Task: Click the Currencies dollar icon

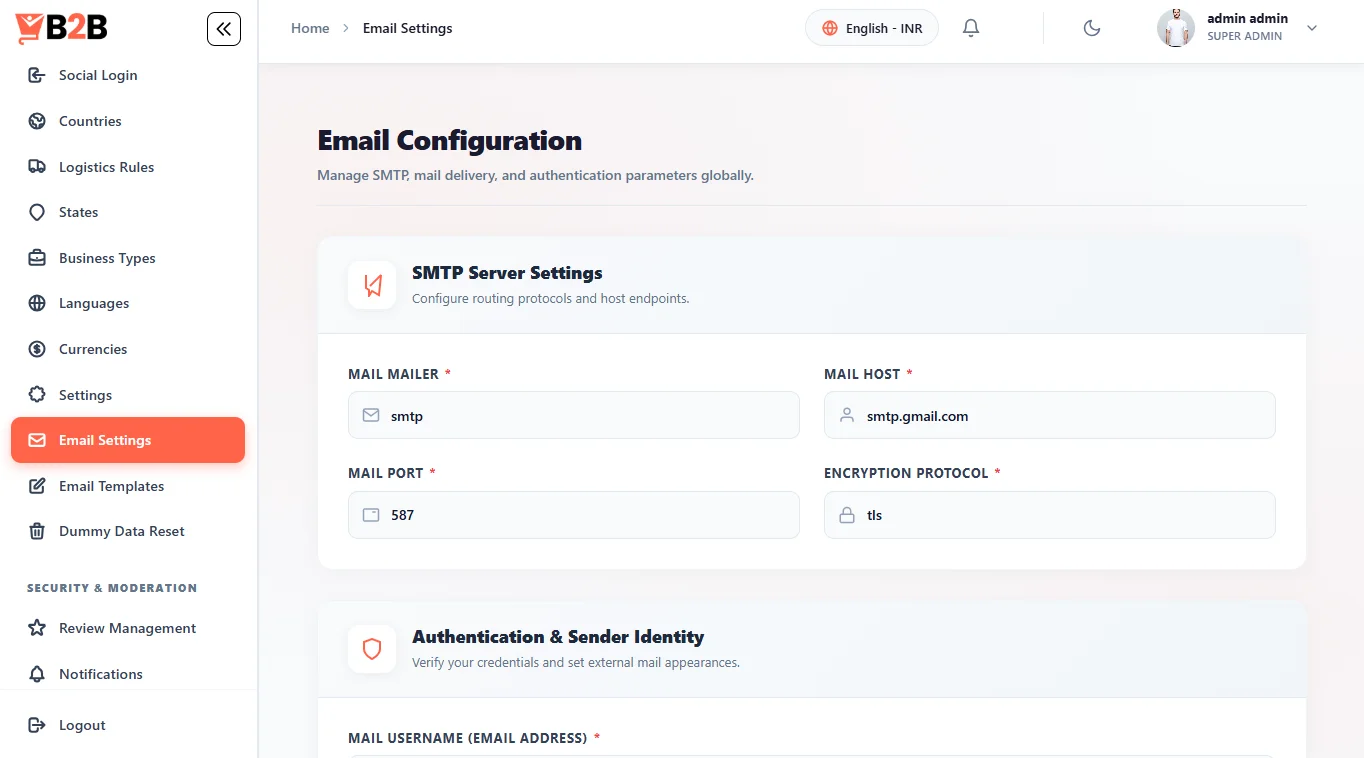Action: [x=37, y=349]
